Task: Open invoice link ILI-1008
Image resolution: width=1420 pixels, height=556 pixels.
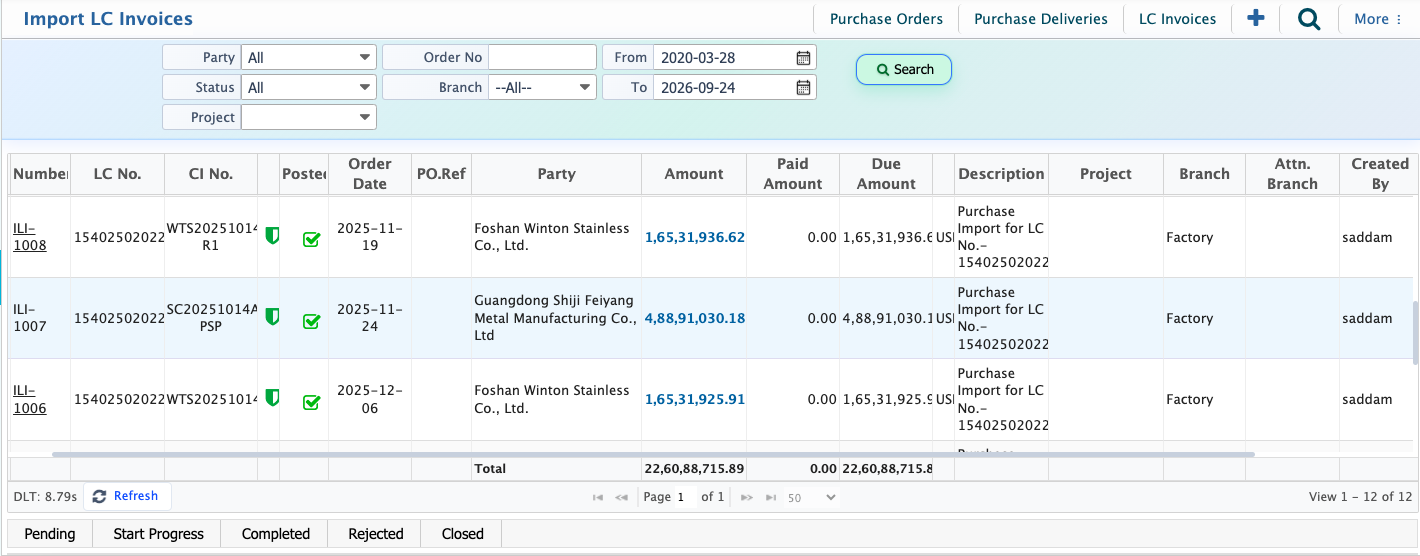Action: point(30,237)
